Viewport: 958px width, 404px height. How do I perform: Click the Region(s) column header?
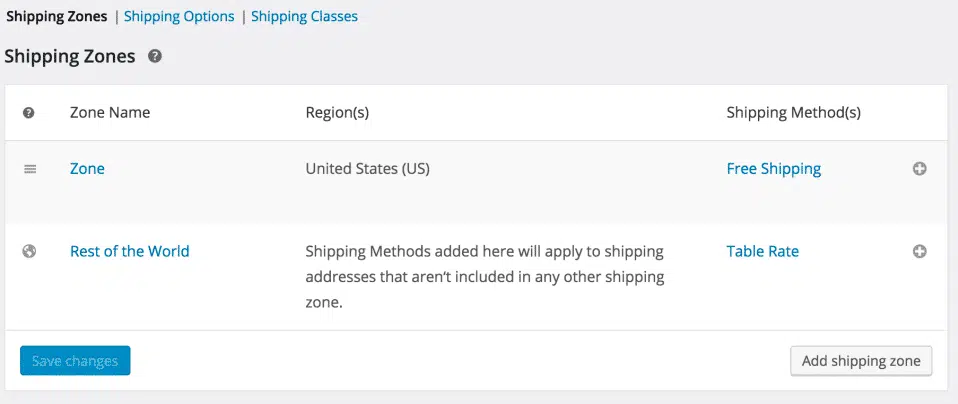337,113
